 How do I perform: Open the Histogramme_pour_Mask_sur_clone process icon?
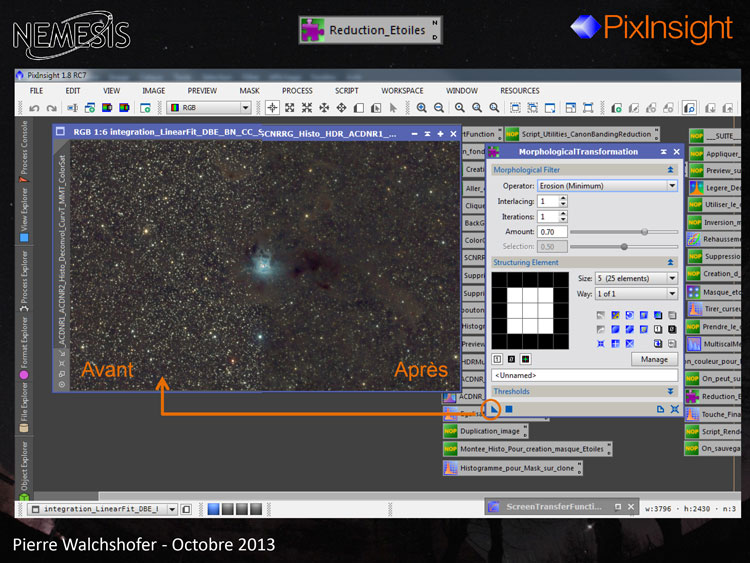[x=513, y=468]
